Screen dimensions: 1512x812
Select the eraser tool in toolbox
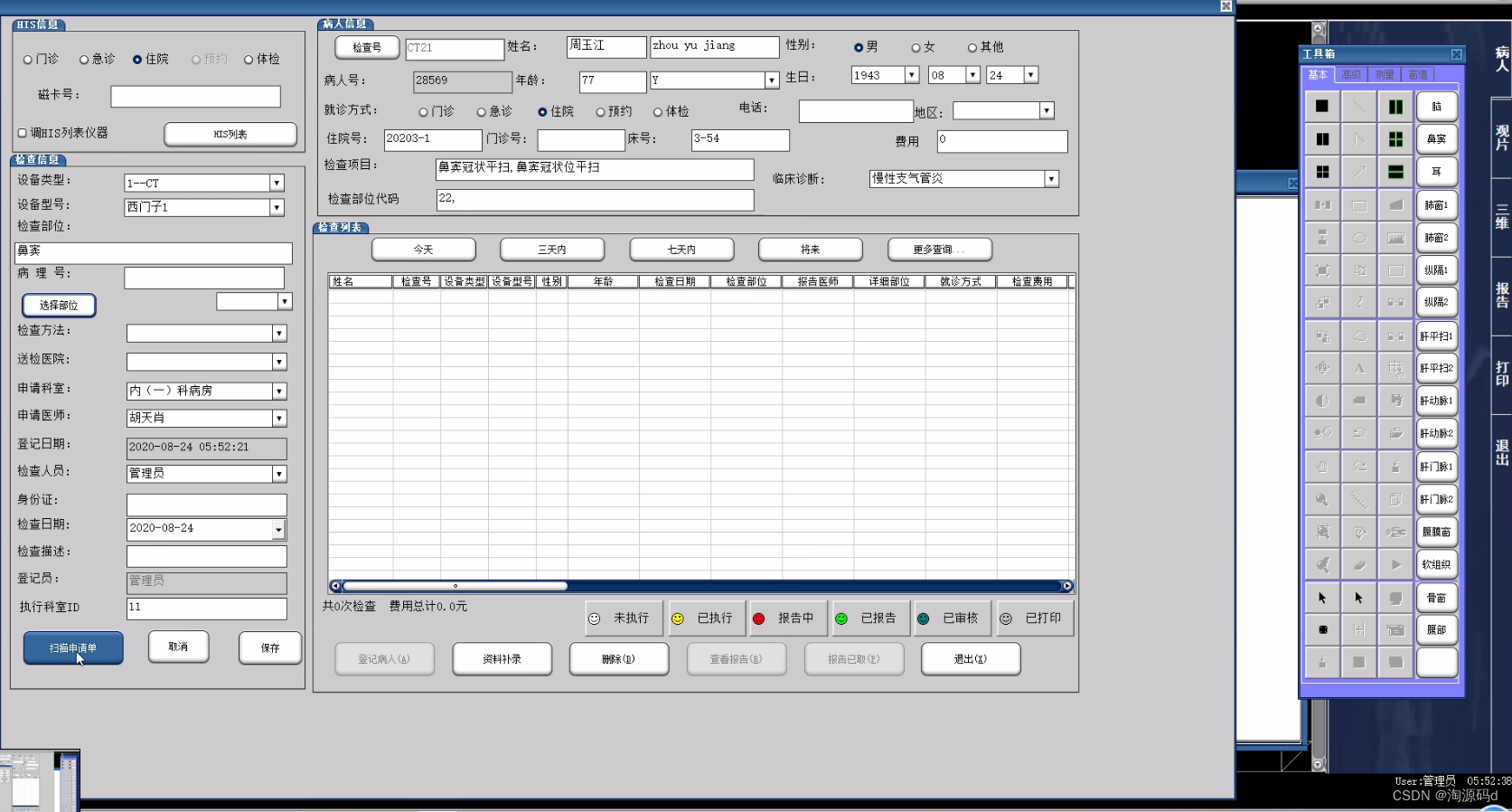(1359, 564)
